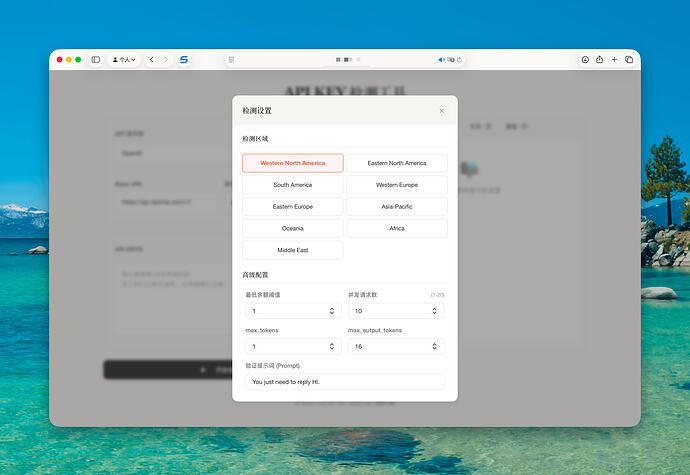Image resolution: width=690 pixels, height=475 pixels.
Task: Click the blue S extension icon
Action: click(184, 59)
